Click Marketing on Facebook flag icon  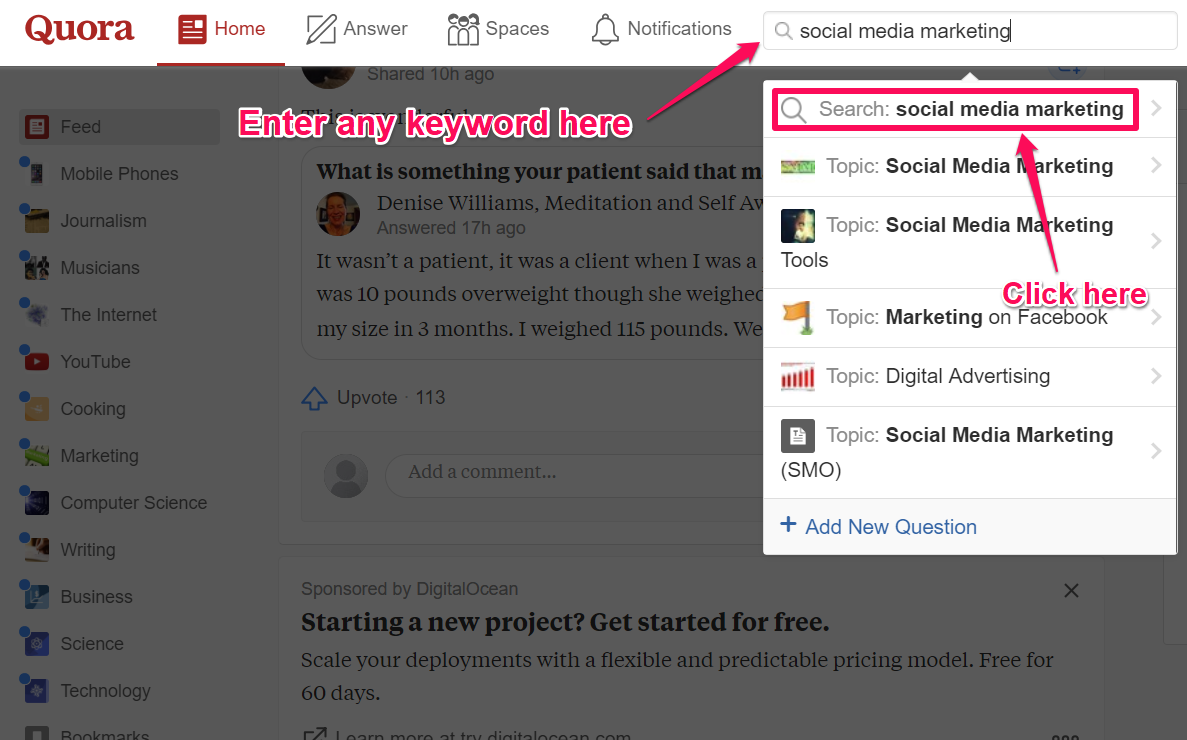pos(798,317)
